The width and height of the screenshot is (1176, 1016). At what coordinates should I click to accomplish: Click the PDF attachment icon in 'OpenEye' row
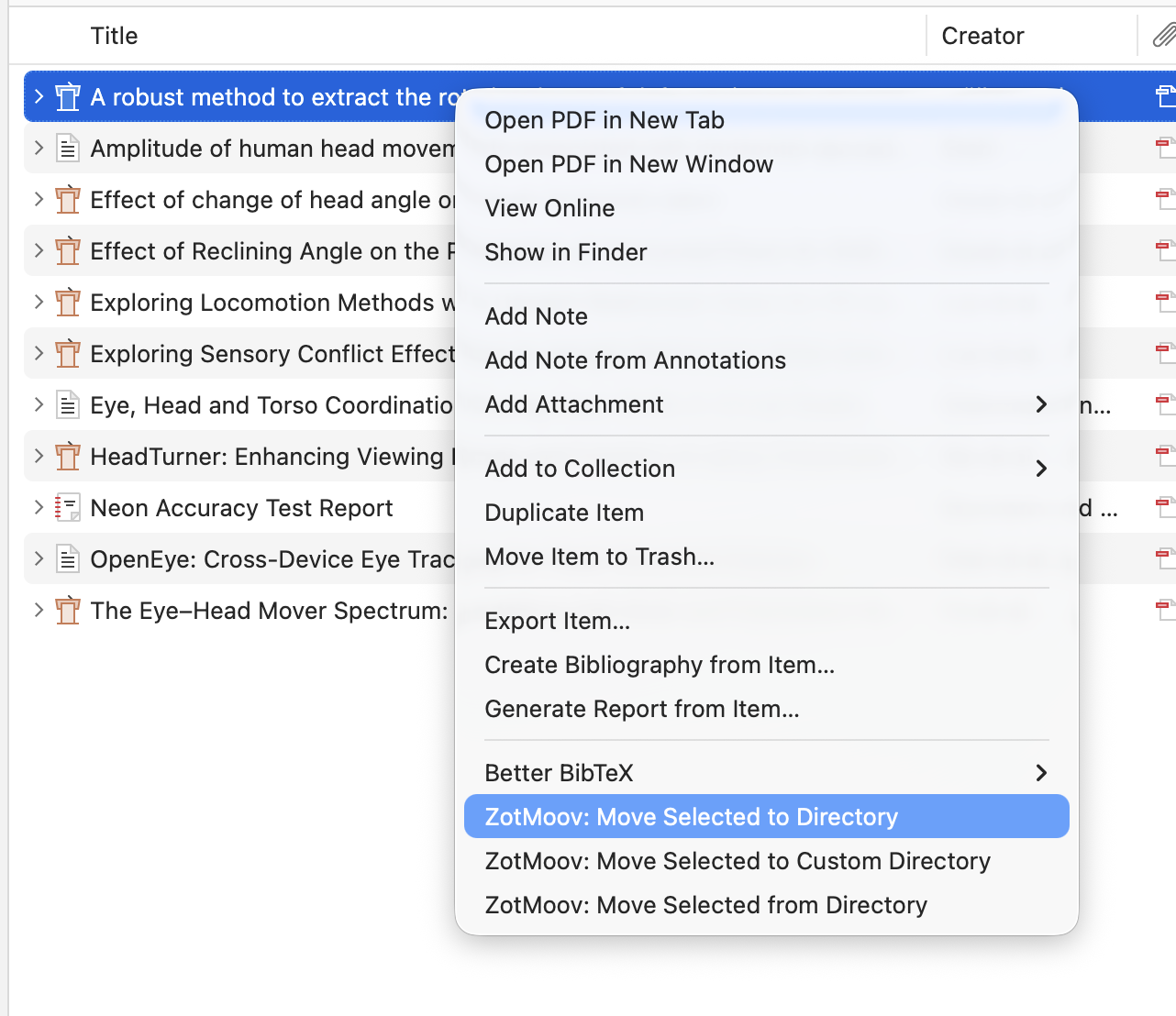click(1165, 559)
